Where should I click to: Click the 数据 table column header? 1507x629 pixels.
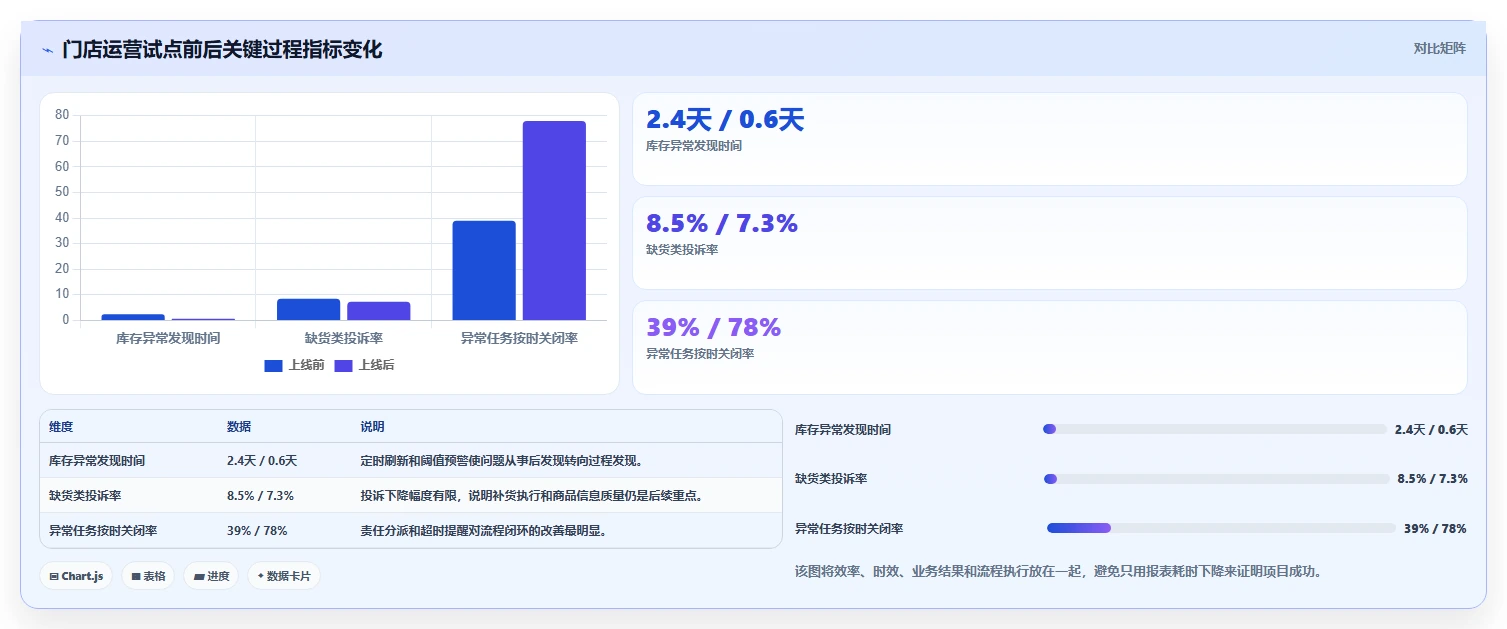[x=239, y=427]
